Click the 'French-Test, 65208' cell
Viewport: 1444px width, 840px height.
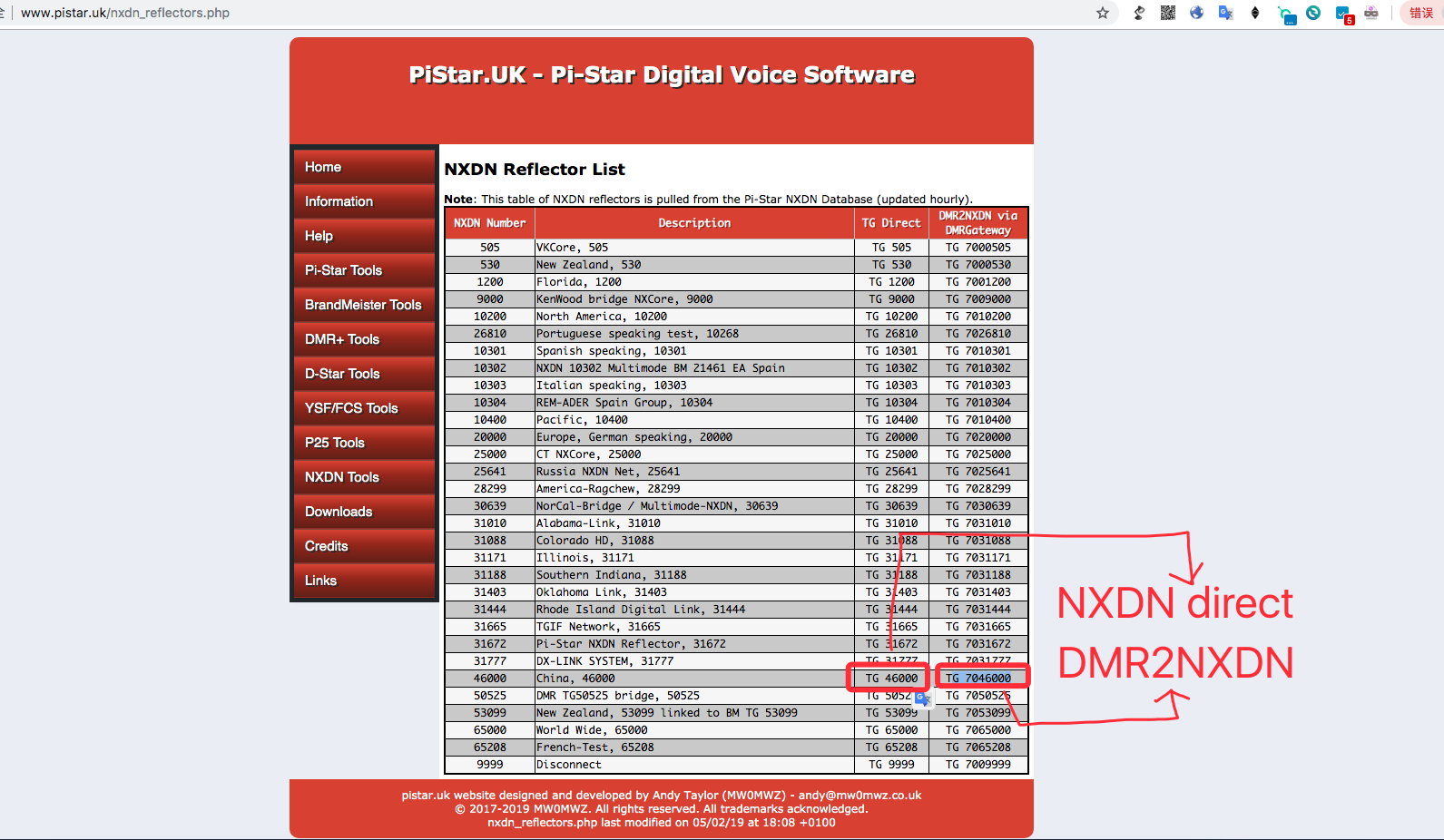pyautogui.click(x=694, y=747)
